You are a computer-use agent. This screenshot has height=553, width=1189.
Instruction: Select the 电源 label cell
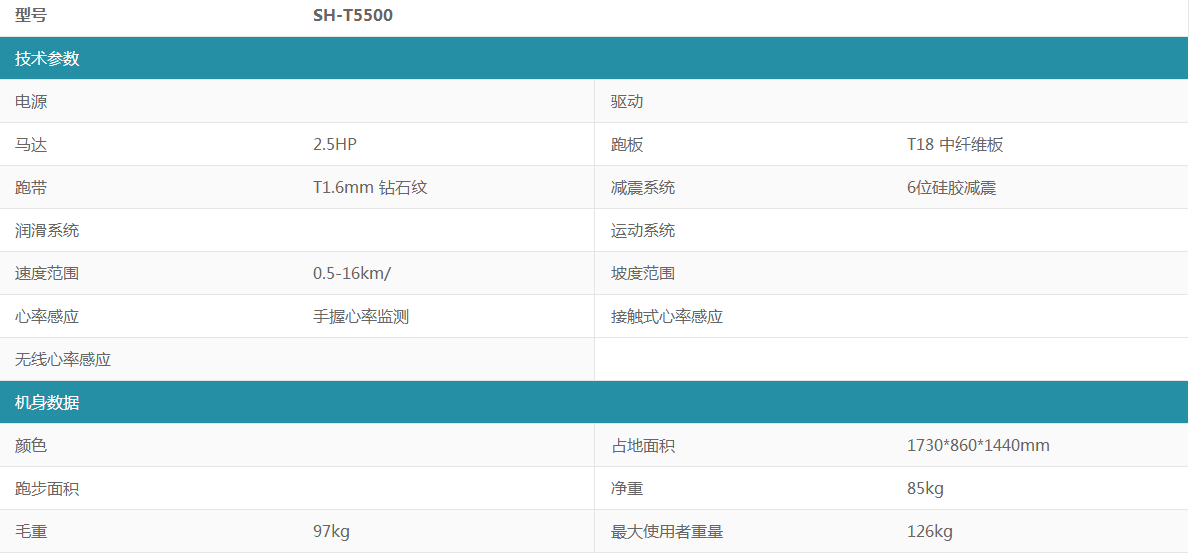pos(31,102)
